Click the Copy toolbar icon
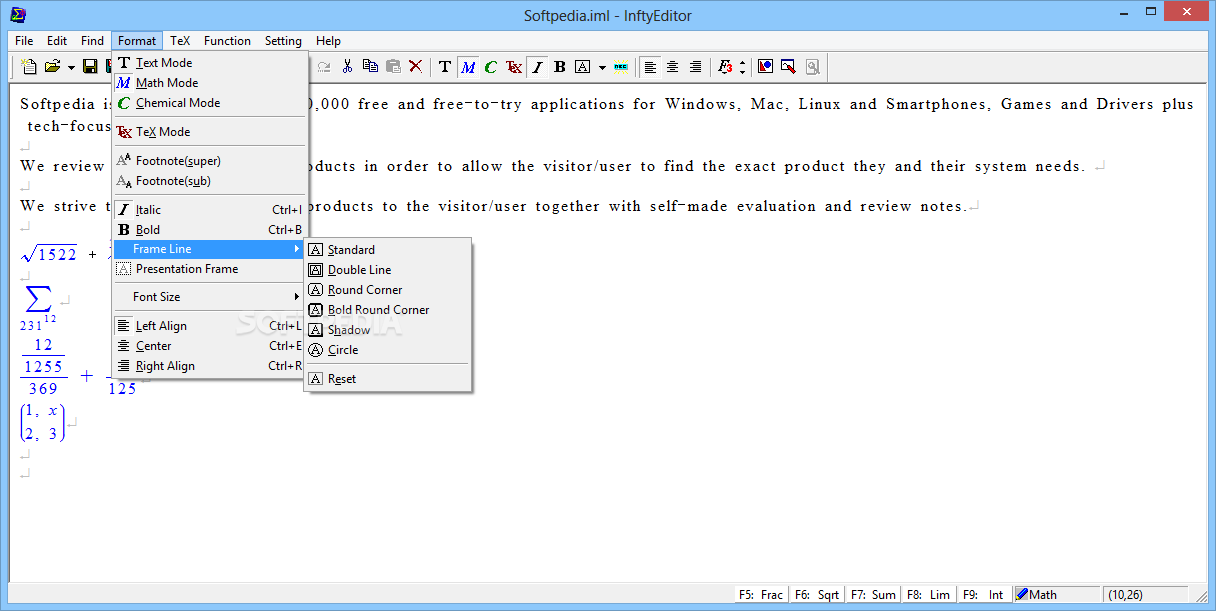 [370, 67]
